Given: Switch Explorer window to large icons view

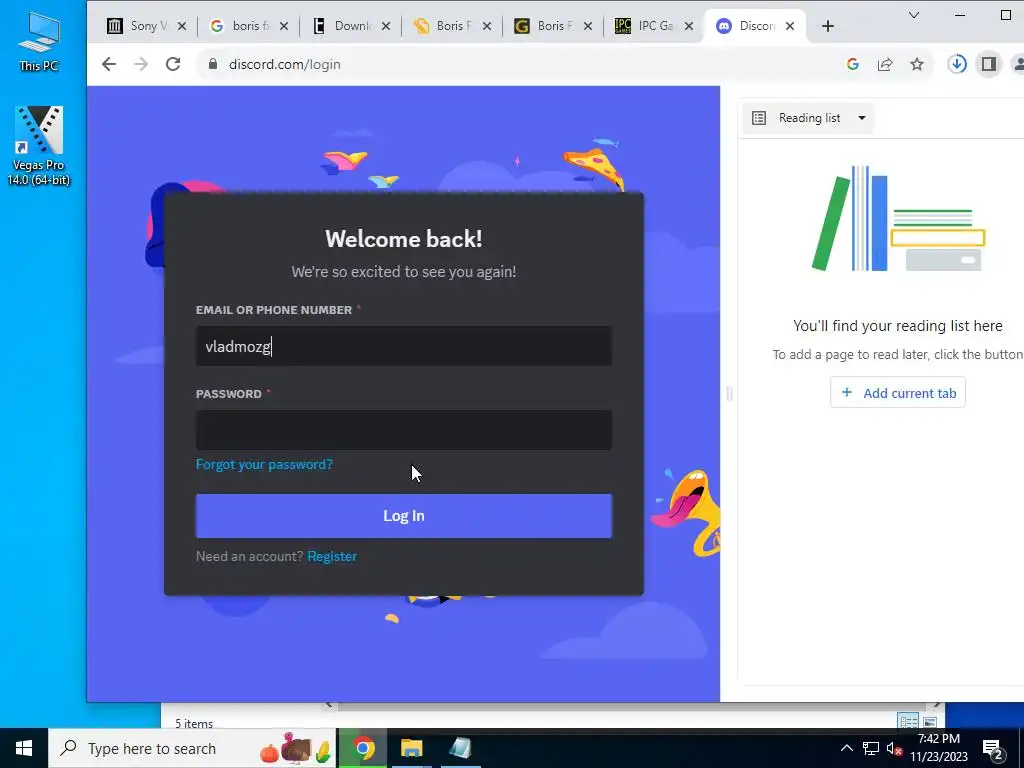Looking at the screenshot, I should (930, 722).
